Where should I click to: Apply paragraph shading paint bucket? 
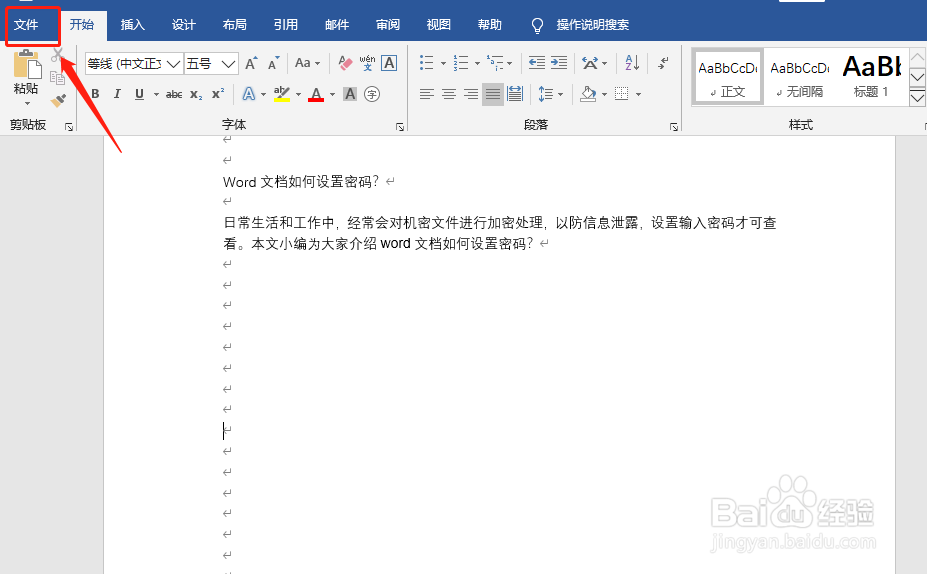pos(588,94)
